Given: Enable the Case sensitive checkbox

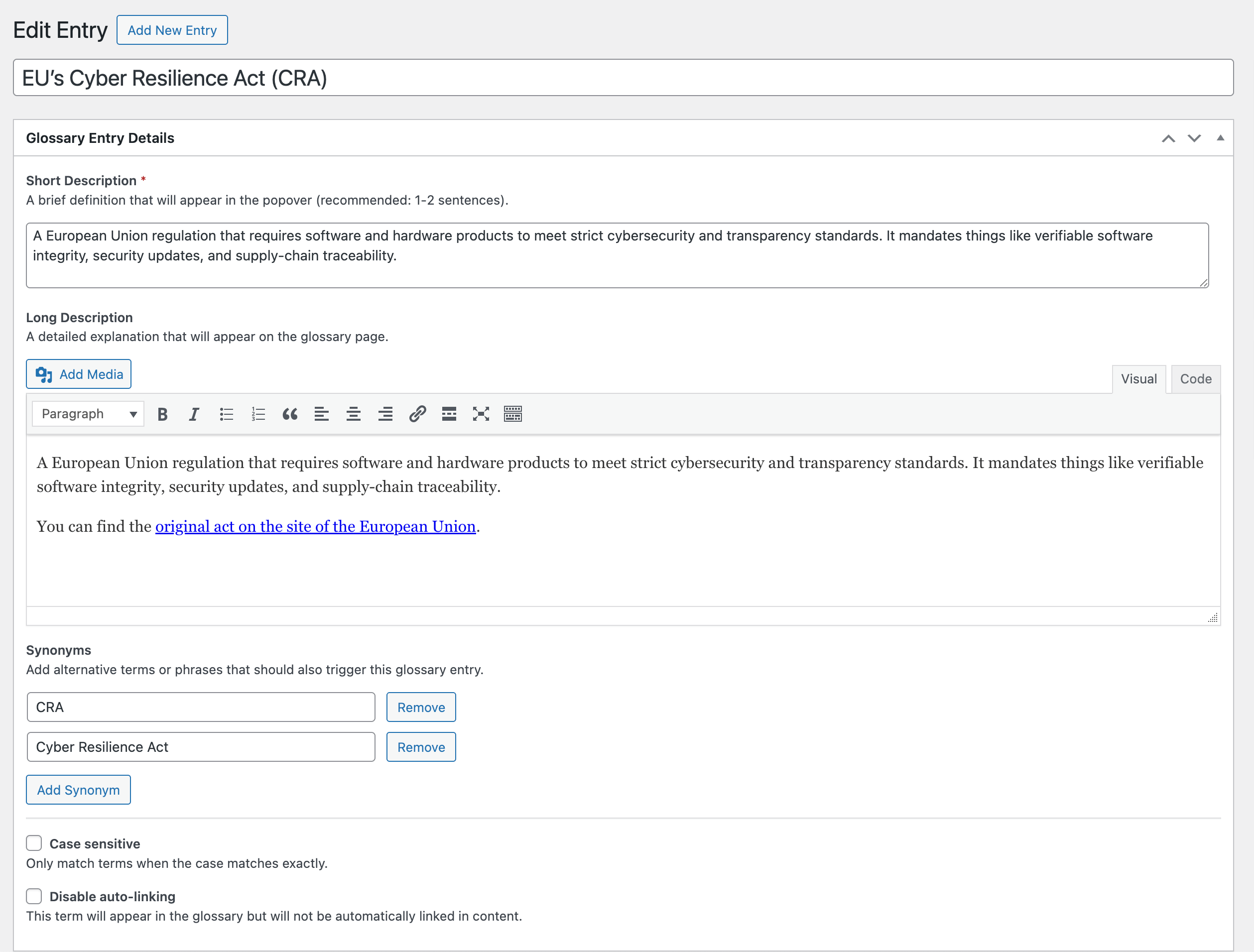Looking at the screenshot, I should click(x=34, y=843).
